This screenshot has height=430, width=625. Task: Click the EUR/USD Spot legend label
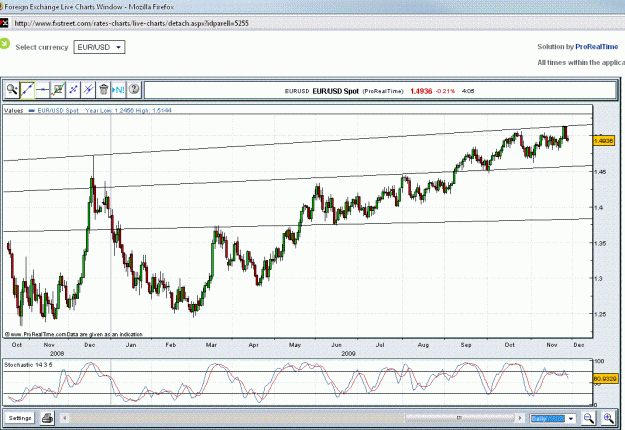tap(58, 110)
